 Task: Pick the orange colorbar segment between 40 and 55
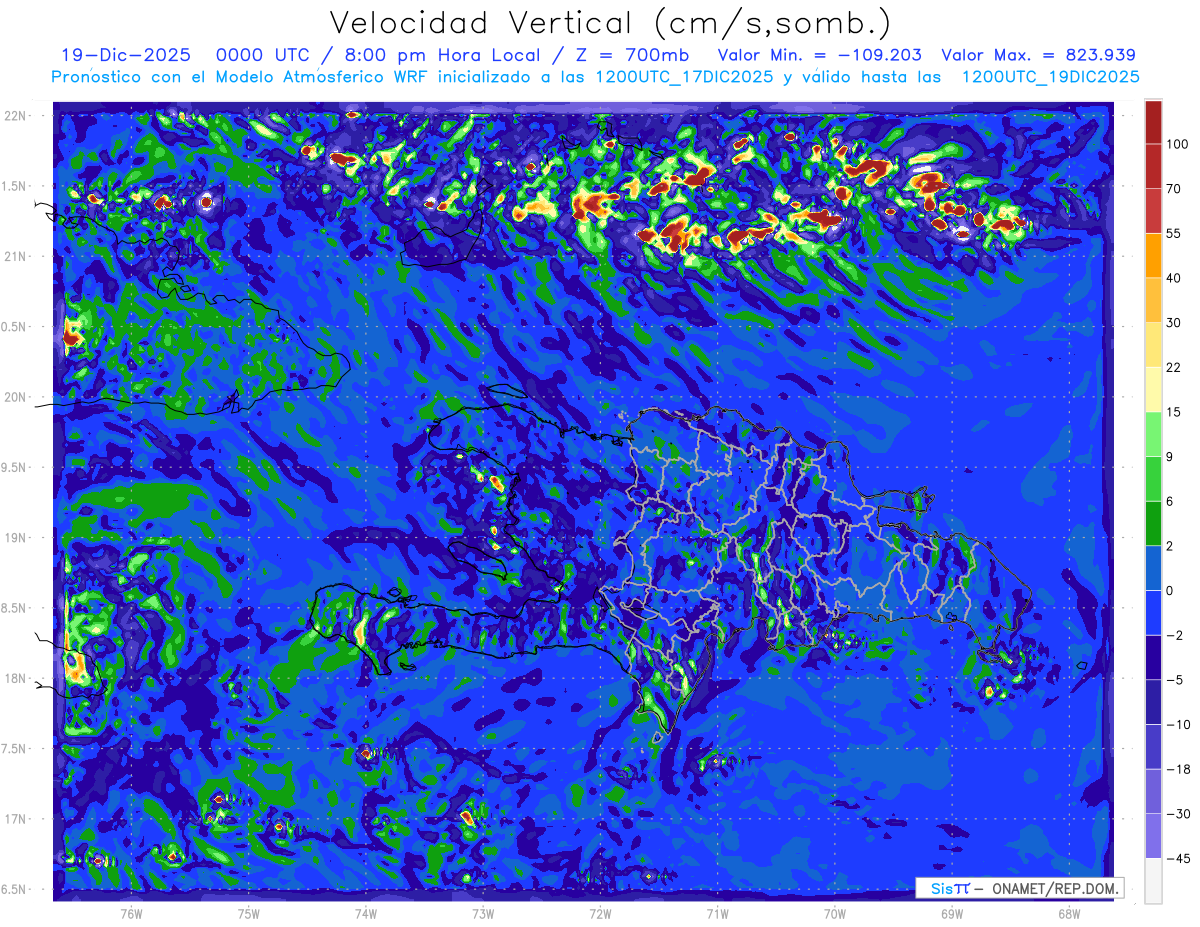click(1153, 255)
